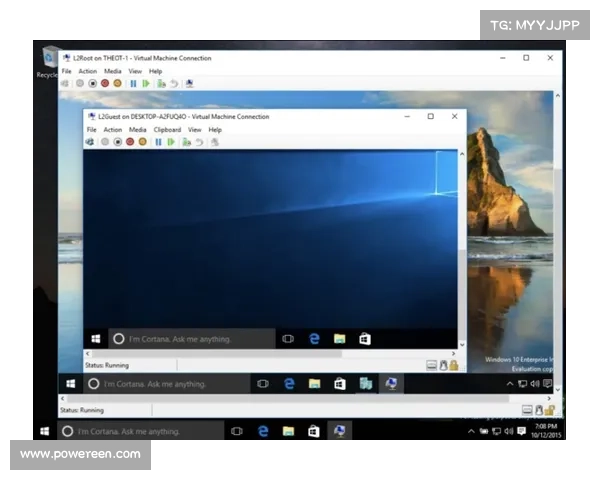
Task: Click Turn Off icon in L2Root toolbar
Action: [x=93, y=84]
